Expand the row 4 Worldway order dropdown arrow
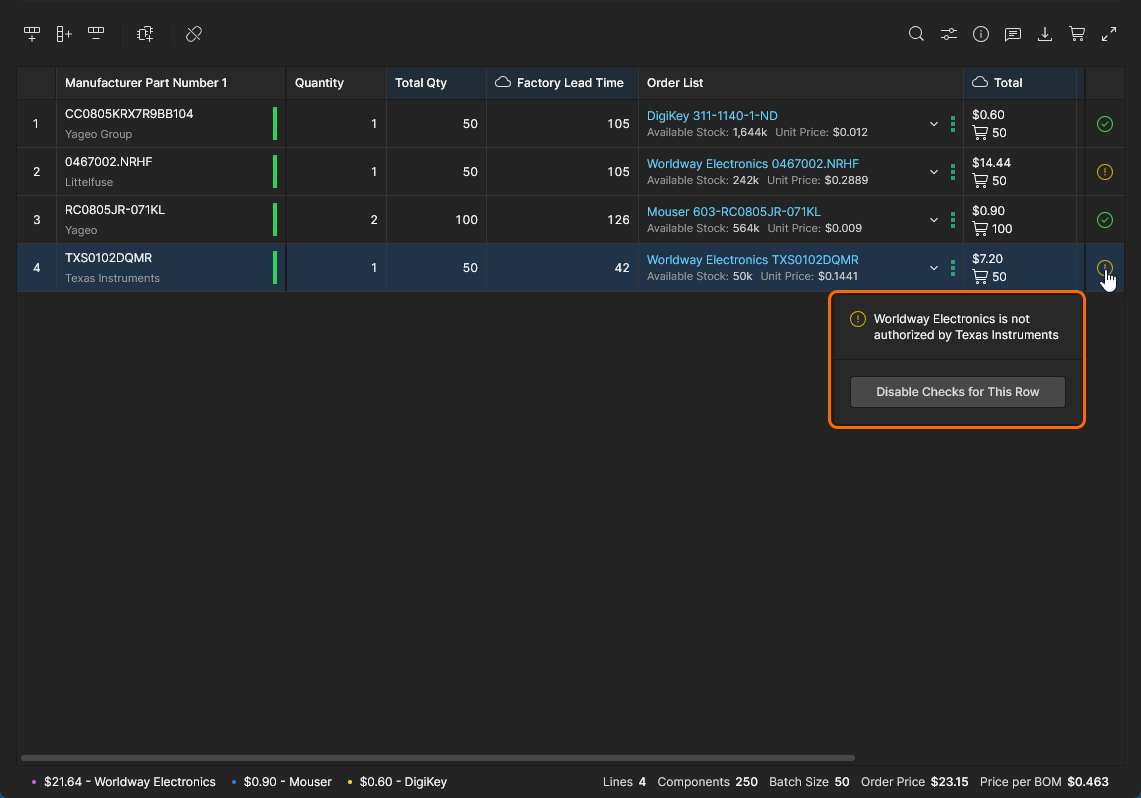1141x798 pixels. click(x=934, y=268)
